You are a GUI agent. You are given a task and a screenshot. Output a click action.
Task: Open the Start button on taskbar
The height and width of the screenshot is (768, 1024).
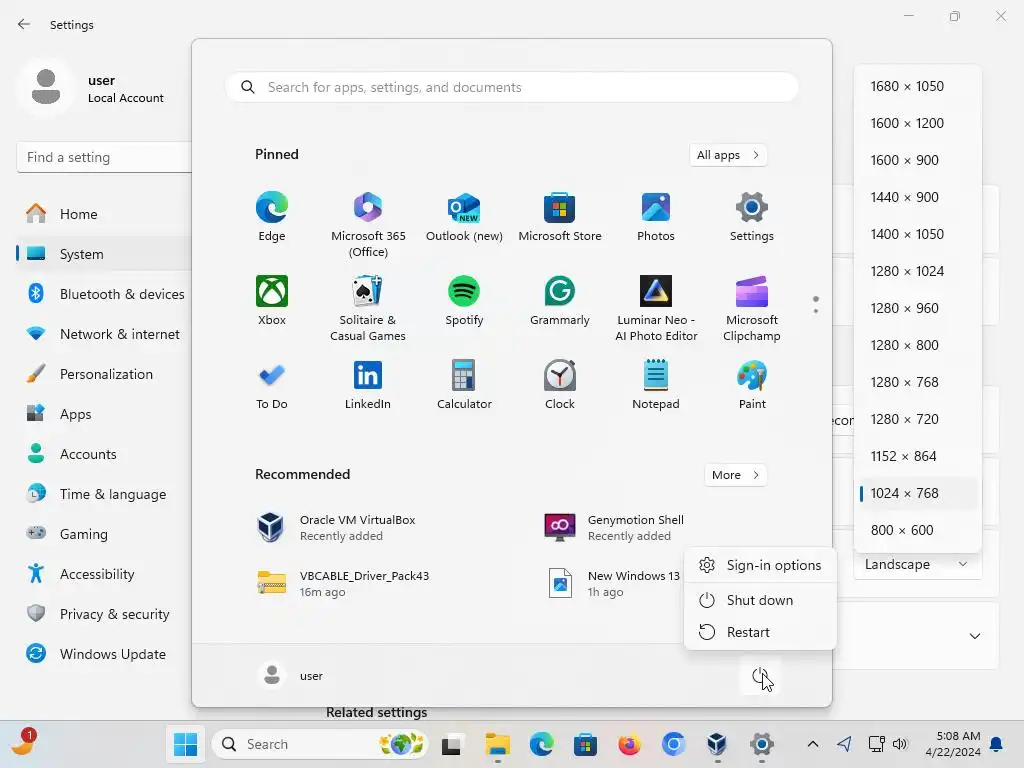185,744
